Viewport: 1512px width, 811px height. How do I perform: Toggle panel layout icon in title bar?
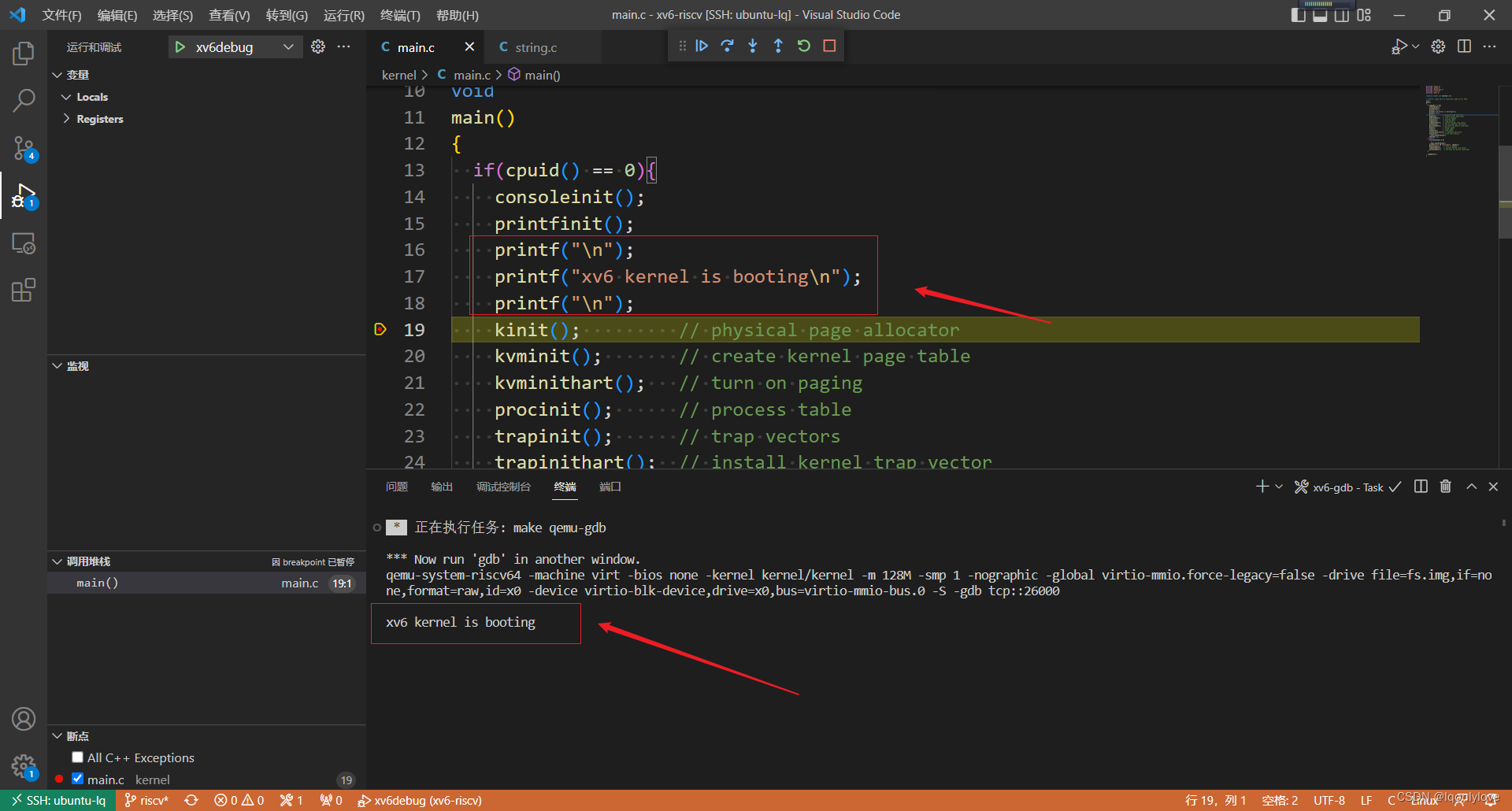pyautogui.click(x=1321, y=15)
